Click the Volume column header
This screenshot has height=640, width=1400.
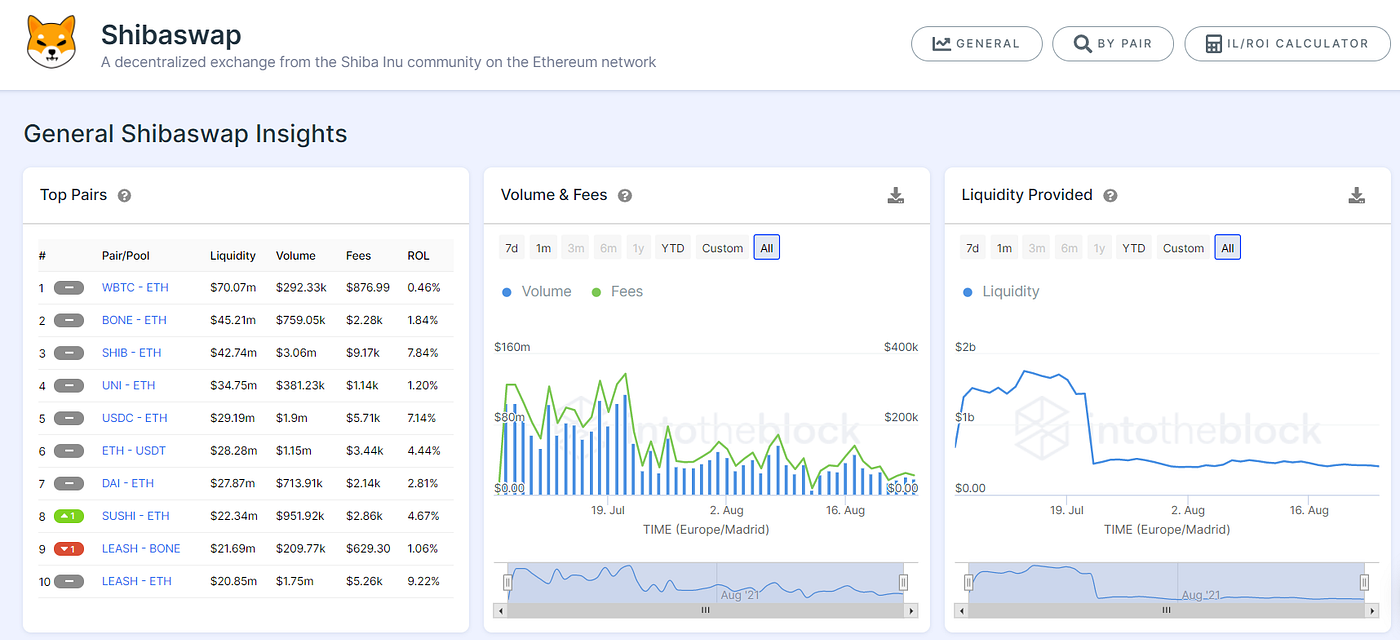point(296,256)
